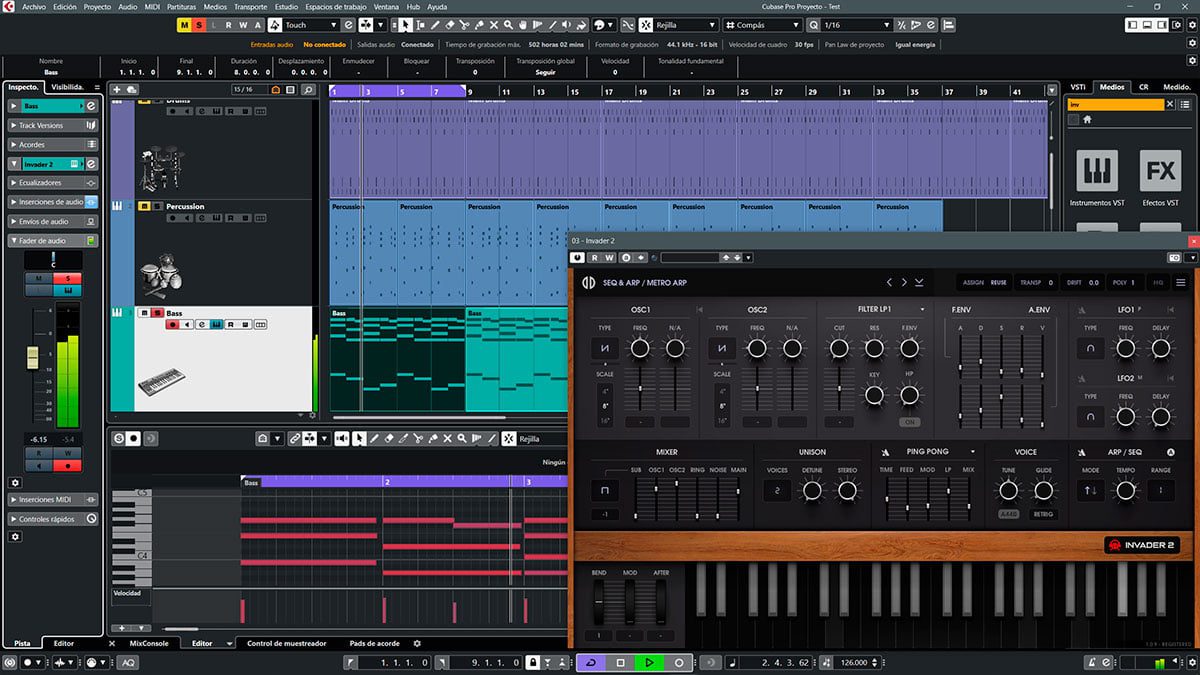This screenshot has height=675, width=1200.
Task: Open the Pads de acorde tab
Action: (374, 643)
